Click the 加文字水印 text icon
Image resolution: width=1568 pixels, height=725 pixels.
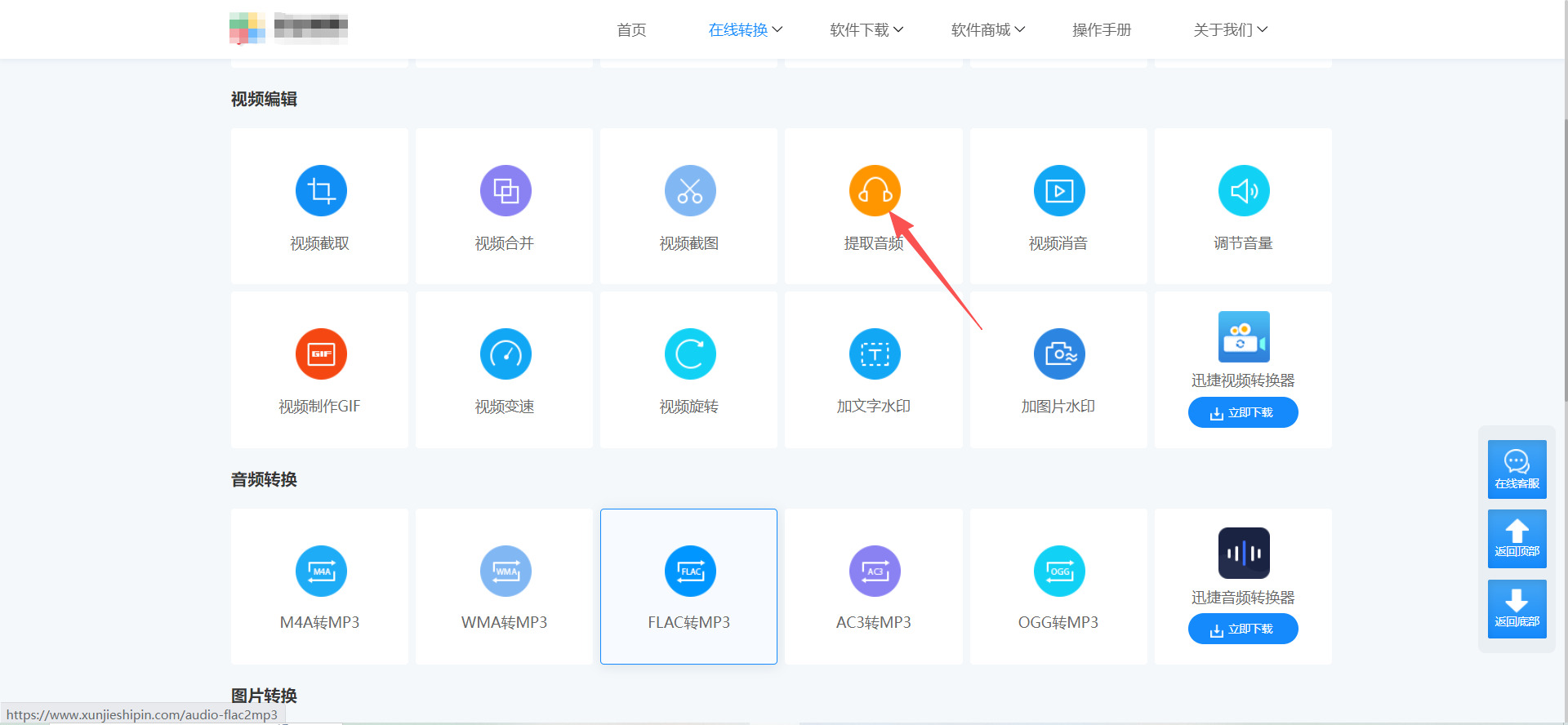(875, 354)
